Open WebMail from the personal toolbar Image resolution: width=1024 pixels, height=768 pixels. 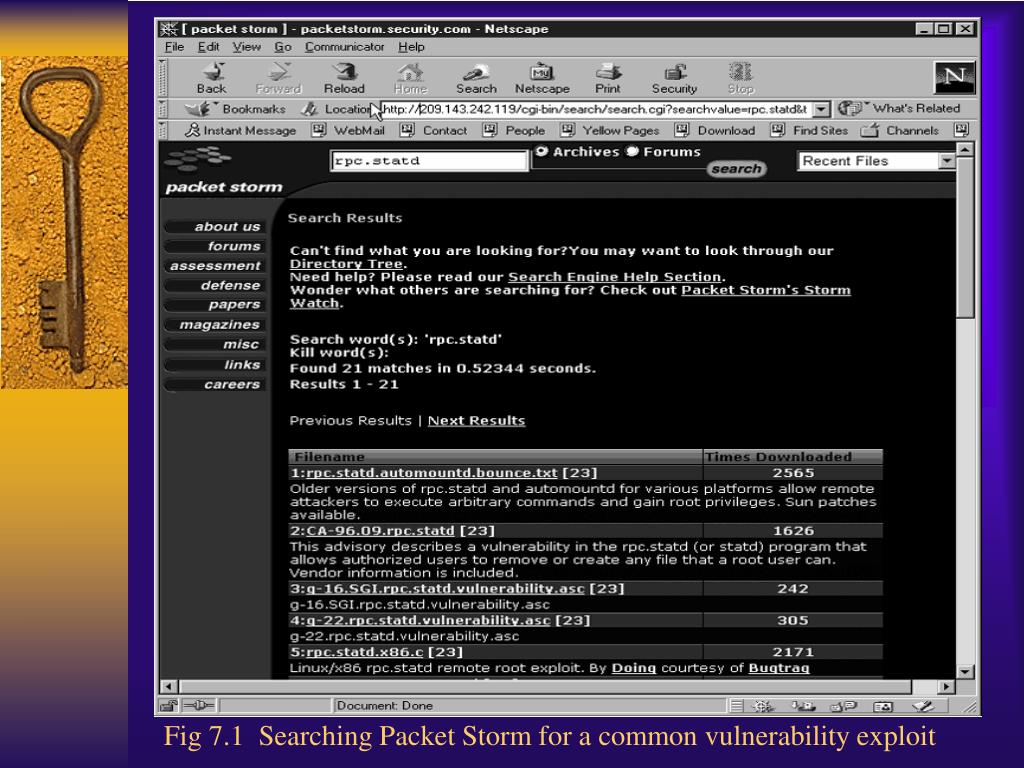348,131
